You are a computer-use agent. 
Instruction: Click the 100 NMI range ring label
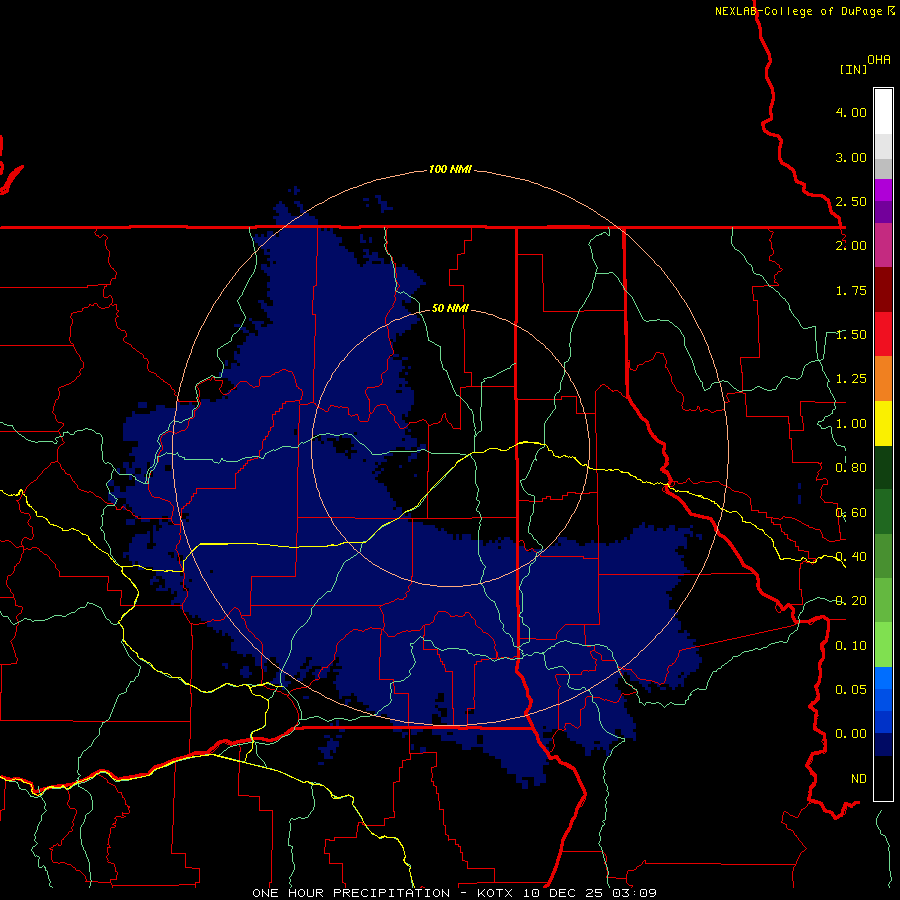point(450,169)
